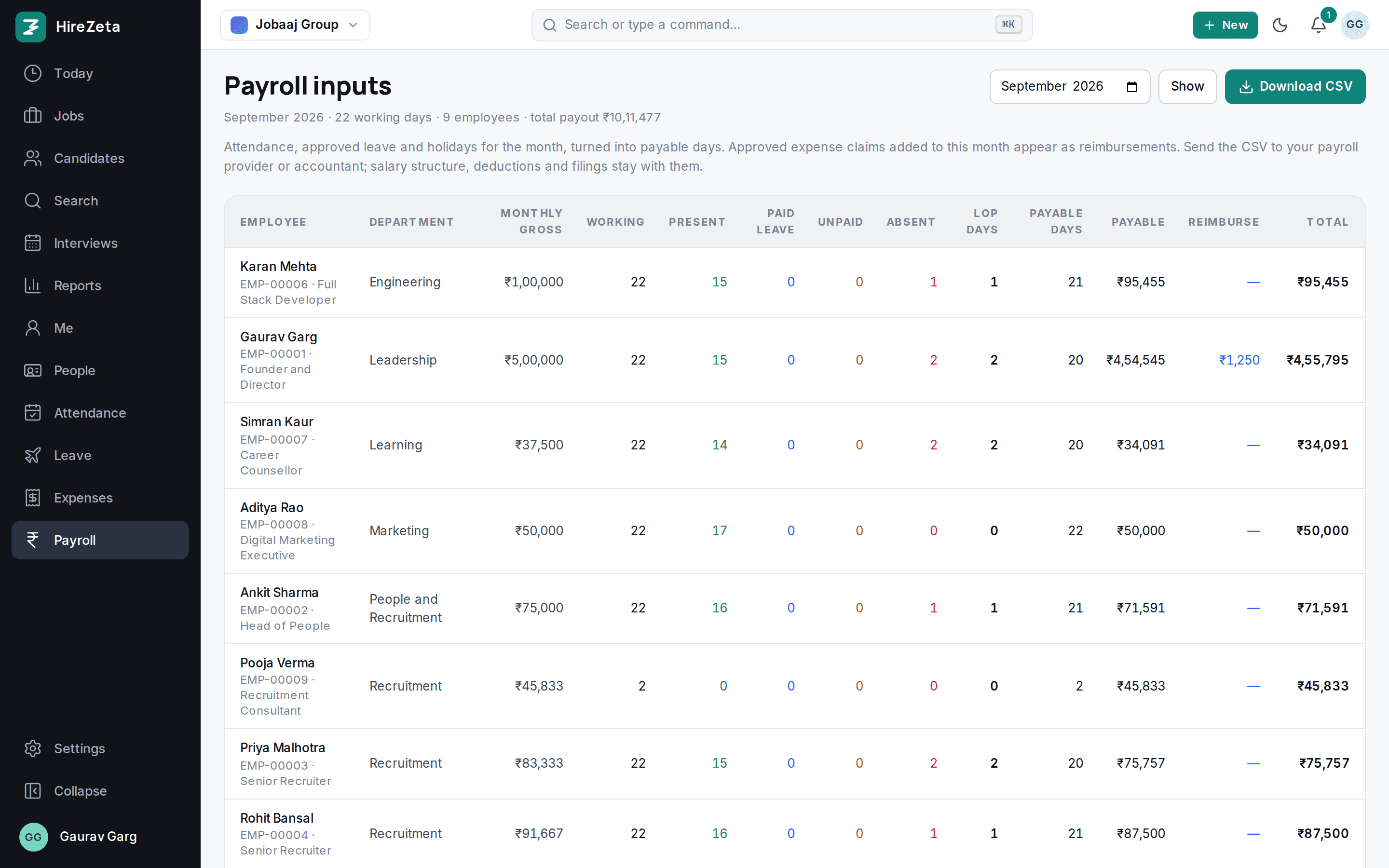Focus the search or command field

tap(782, 25)
